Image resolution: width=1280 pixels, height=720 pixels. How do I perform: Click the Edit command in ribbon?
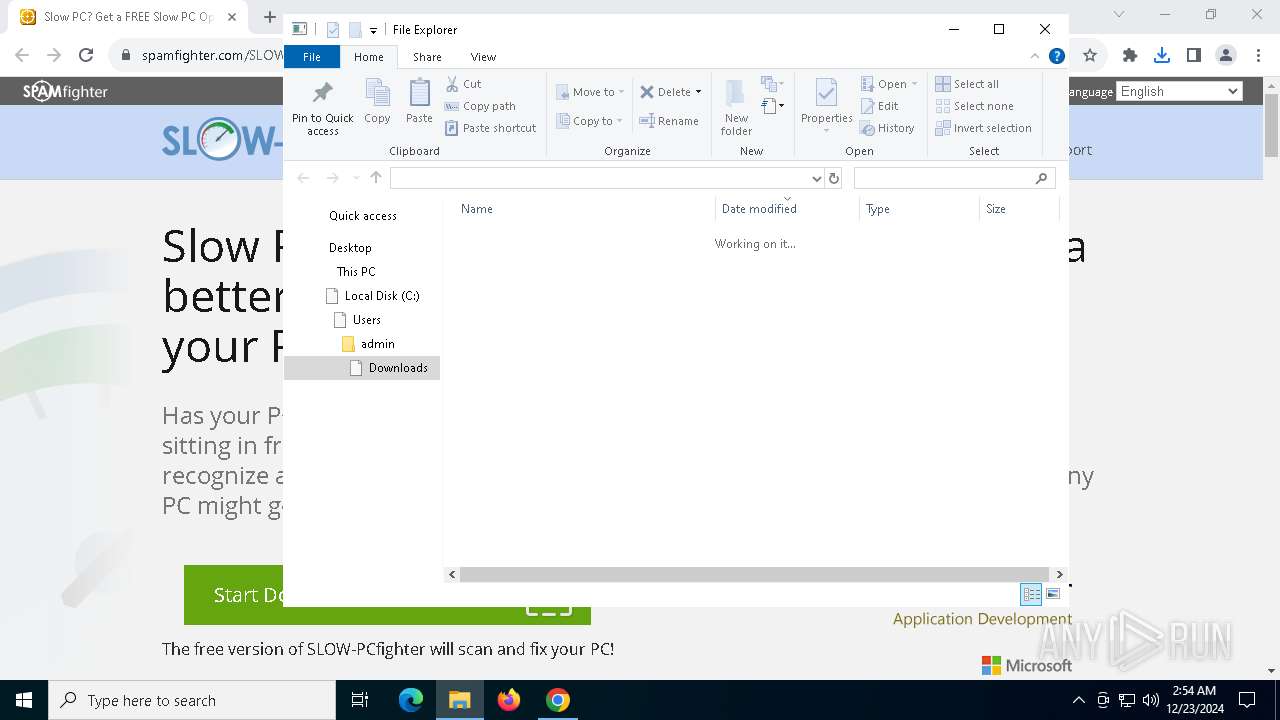pos(880,106)
